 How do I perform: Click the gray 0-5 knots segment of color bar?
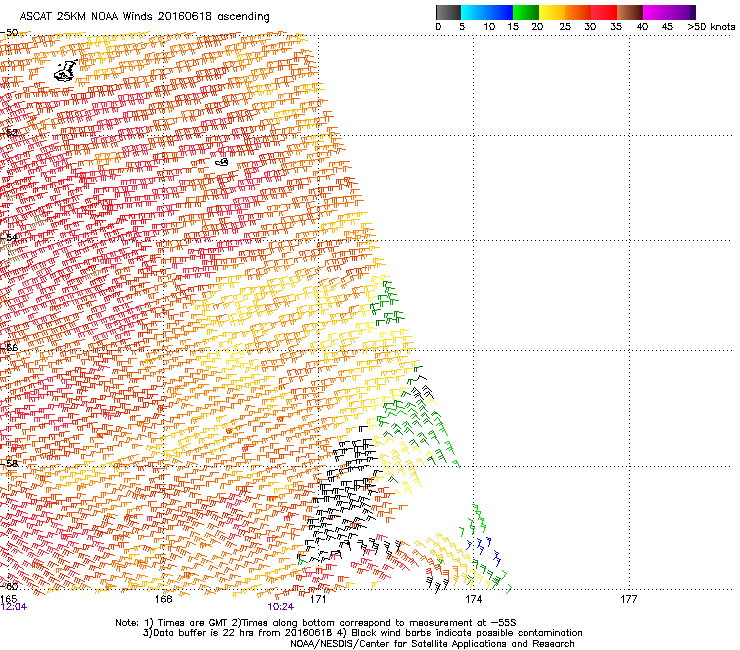click(448, 12)
